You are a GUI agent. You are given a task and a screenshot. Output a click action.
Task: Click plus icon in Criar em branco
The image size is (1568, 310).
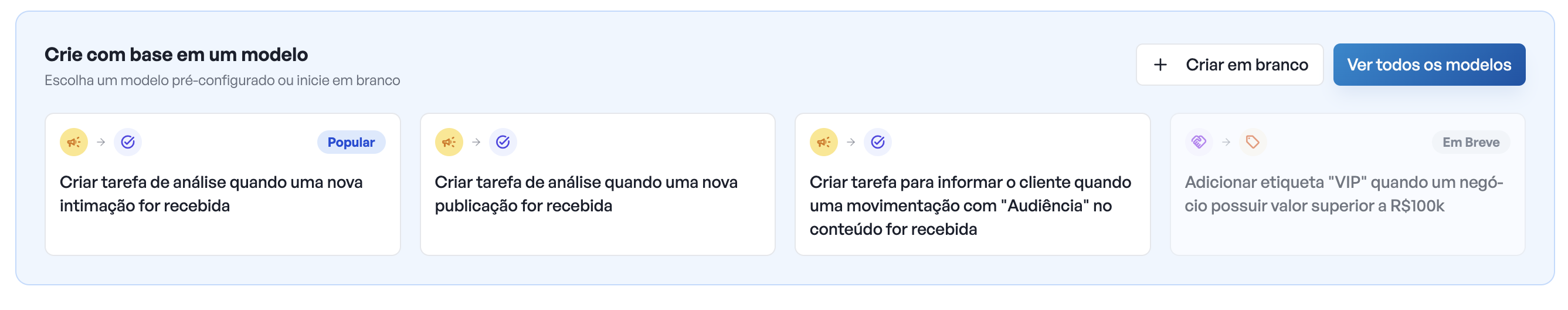(1160, 65)
